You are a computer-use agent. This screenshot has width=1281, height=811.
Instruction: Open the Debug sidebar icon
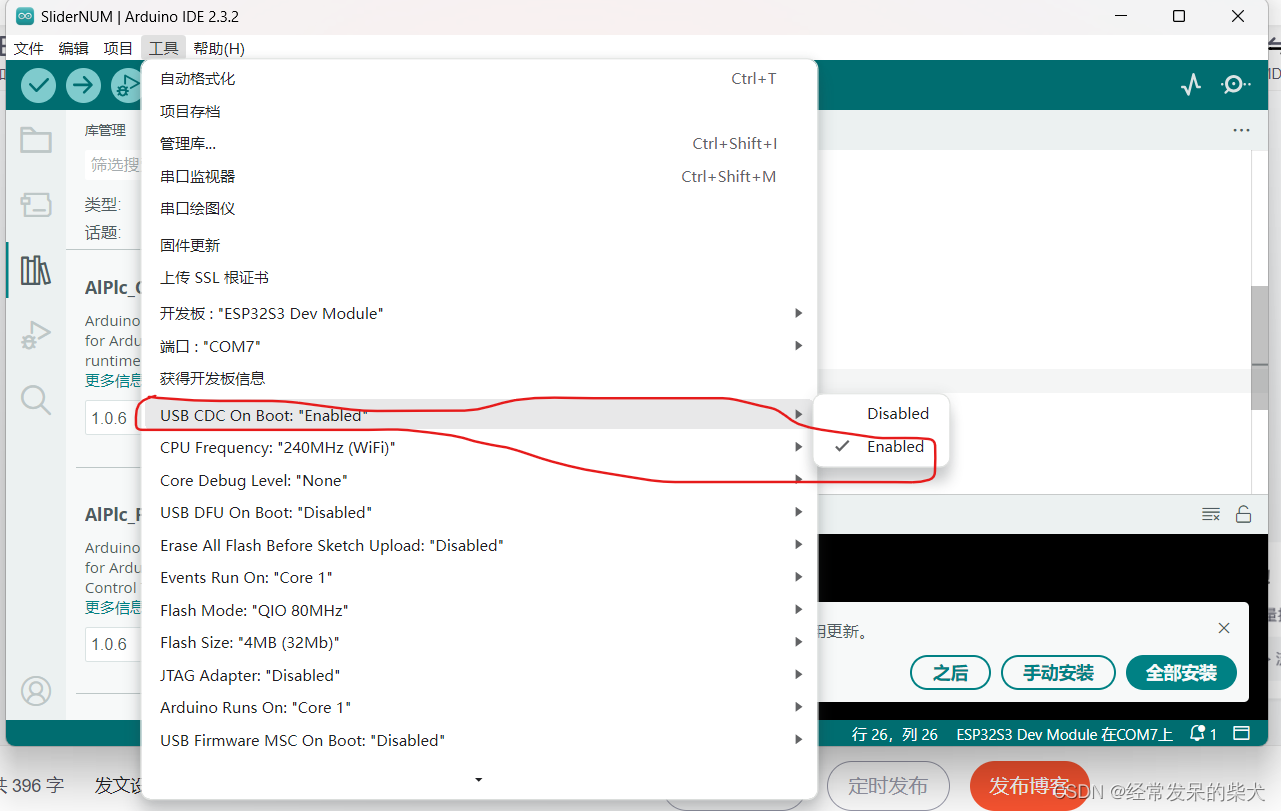36,335
